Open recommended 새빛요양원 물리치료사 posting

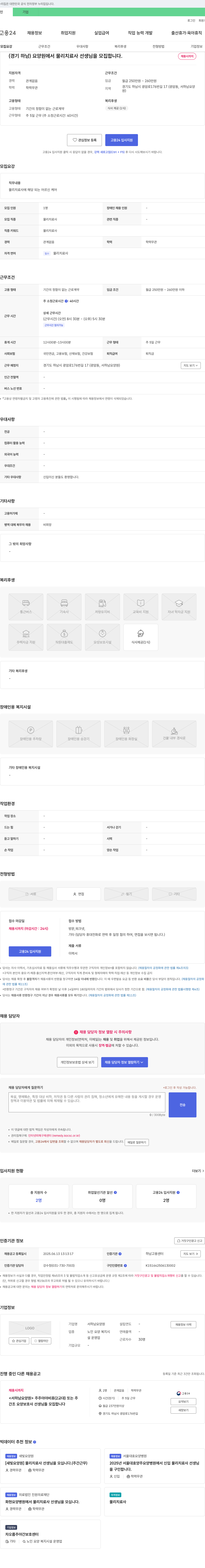click(46, 1463)
